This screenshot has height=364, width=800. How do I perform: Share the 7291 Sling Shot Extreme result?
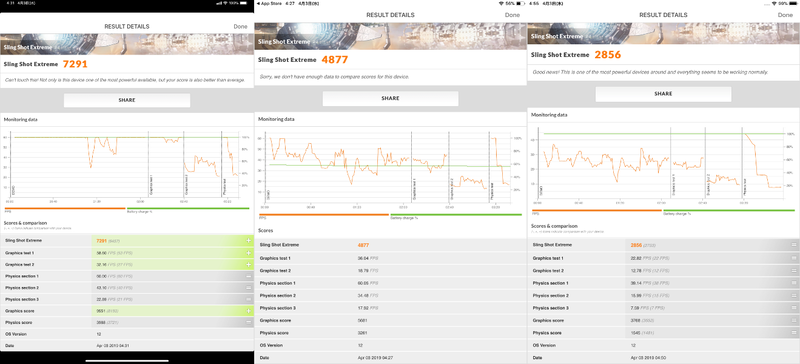point(127,100)
